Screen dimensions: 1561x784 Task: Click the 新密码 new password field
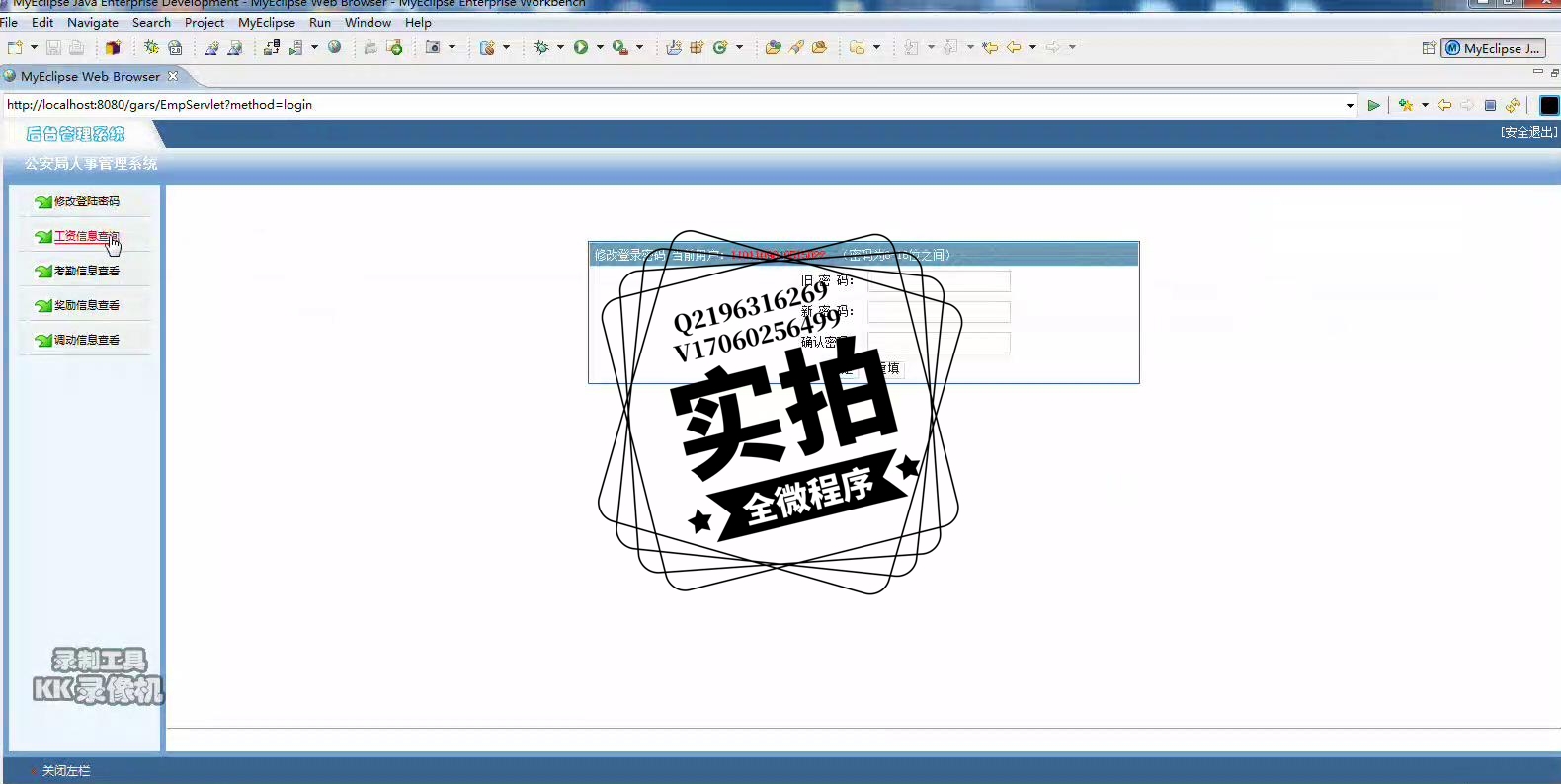pos(939,312)
